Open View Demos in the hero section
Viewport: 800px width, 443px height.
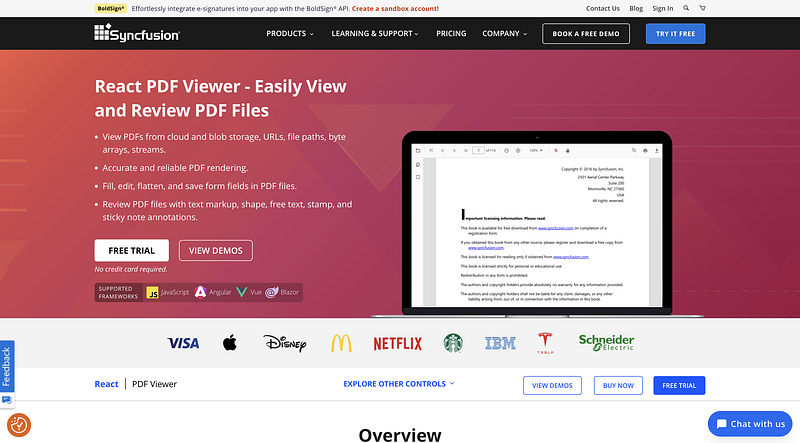[x=216, y=251]
